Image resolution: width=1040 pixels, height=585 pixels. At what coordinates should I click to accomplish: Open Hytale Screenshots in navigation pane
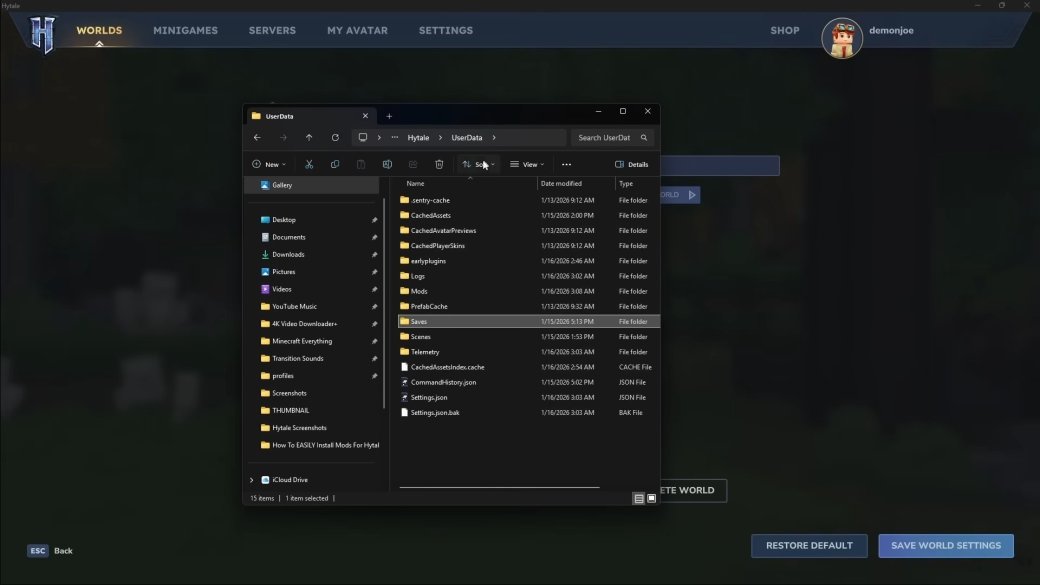coord(299,428)
